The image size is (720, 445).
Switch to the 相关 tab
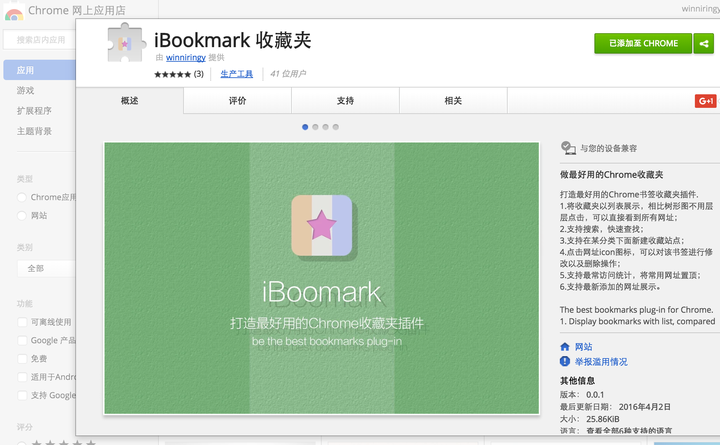click(453, 101)
